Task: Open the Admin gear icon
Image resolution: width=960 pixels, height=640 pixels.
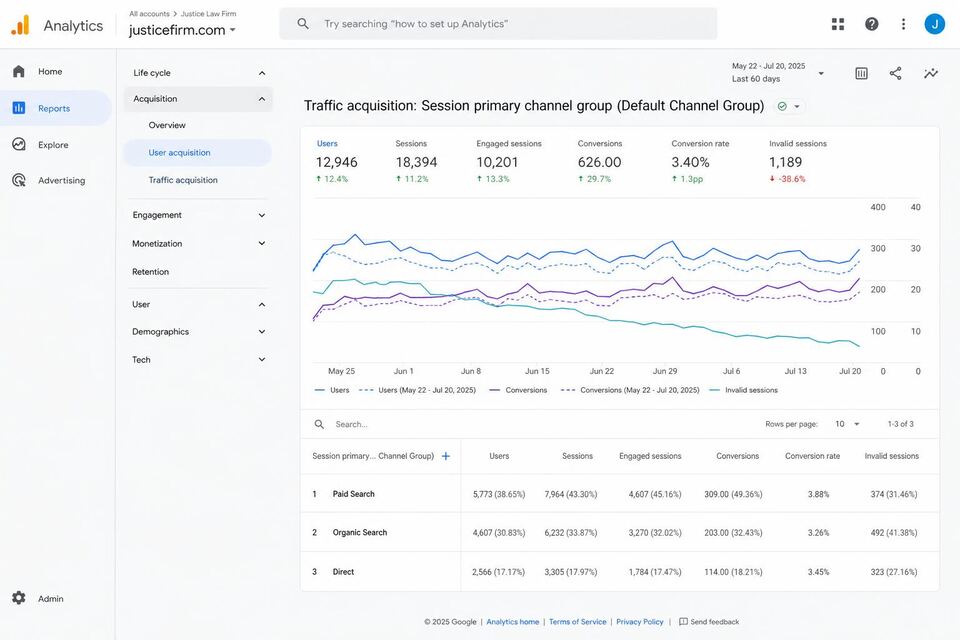Action: pos(19,598)
